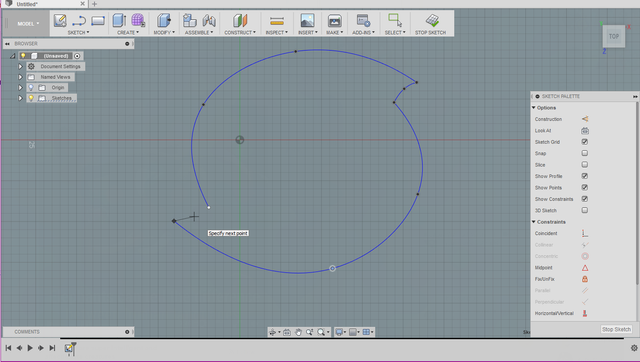Apply the Midpoint constraint icon
This screenshot has height=362, width=640.
pos(585,268)
